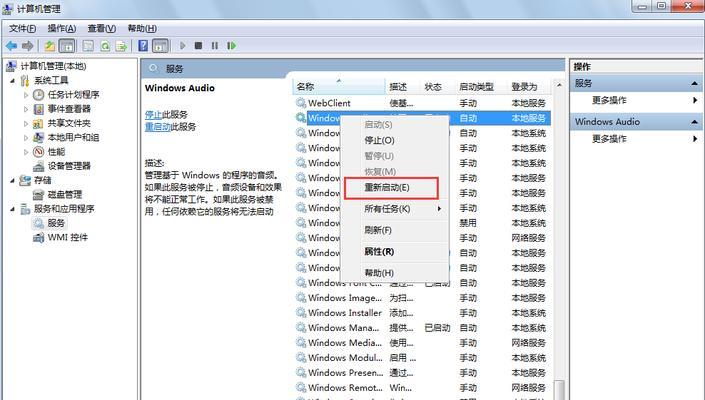
Task: Click the 重启动 this service link
Action: point(157,127)
